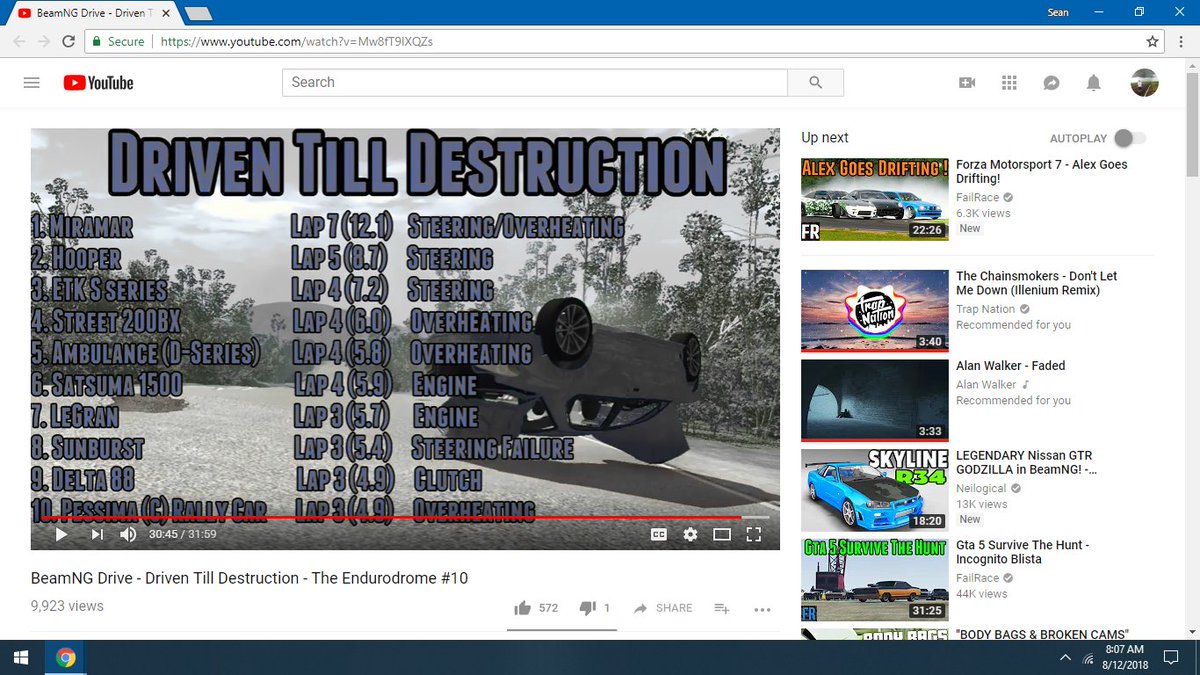Viewport: 1200px width, 675px height.
Task: Open the upload video camera icon
Action: pyautogui.click(x=967, y=83)
